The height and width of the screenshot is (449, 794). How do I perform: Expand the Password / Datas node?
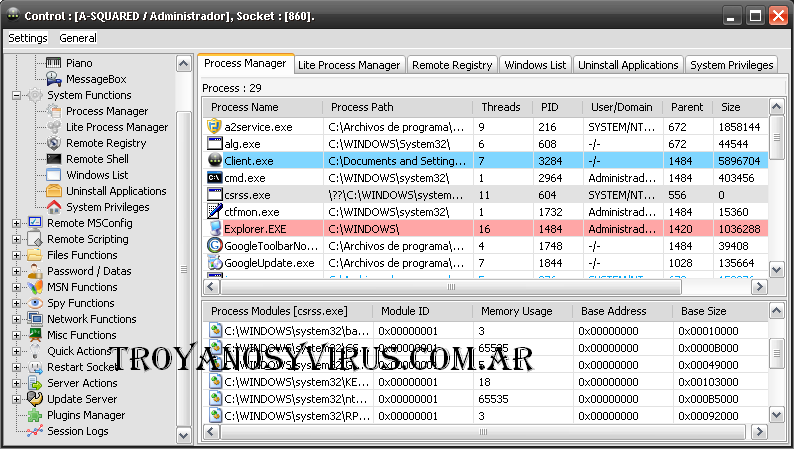[x=16, y=271]
